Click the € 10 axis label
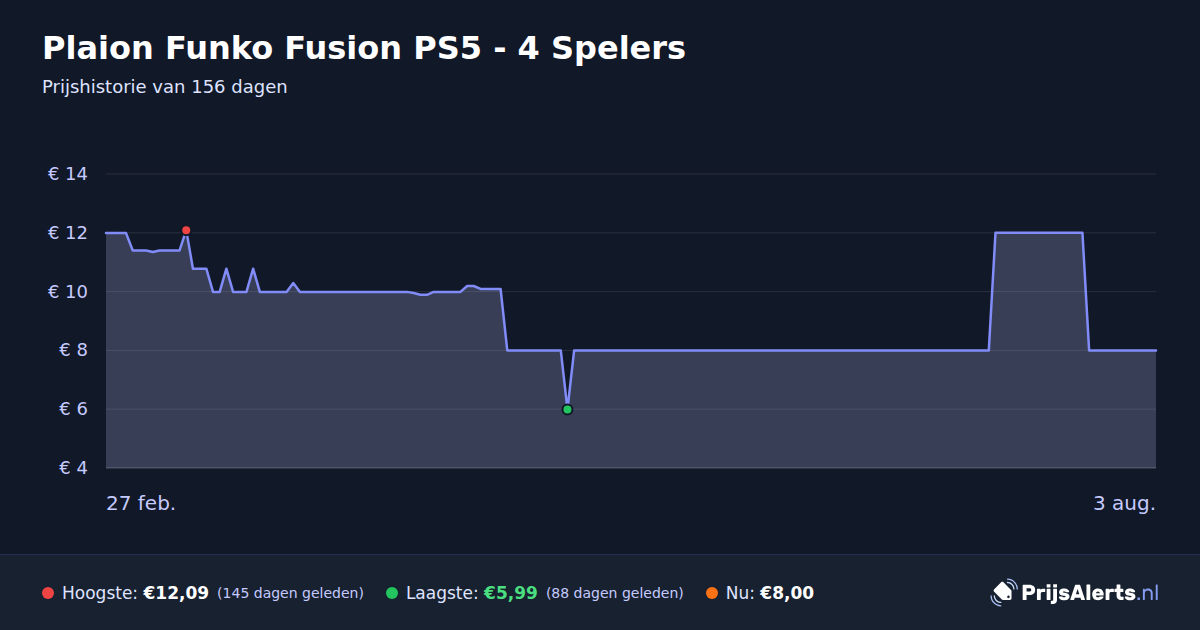This screenshot has width=1200, height=630. [x=68, y=292]
